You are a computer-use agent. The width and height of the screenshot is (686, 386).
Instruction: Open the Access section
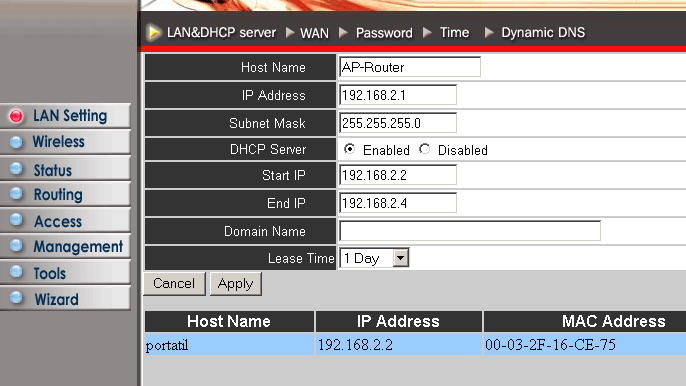(x=65, y=220)
